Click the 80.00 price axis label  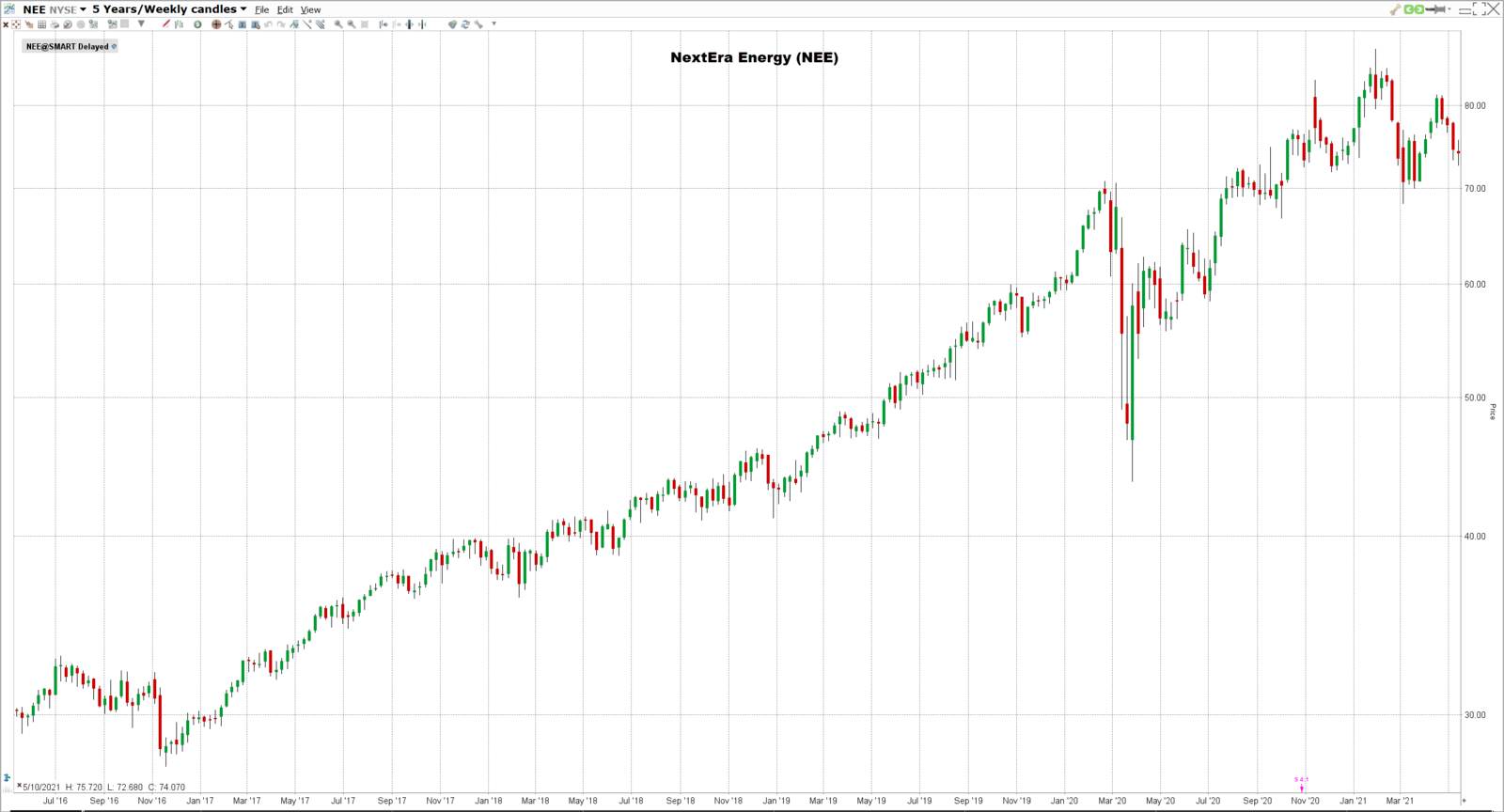[x=1475, y=106]
